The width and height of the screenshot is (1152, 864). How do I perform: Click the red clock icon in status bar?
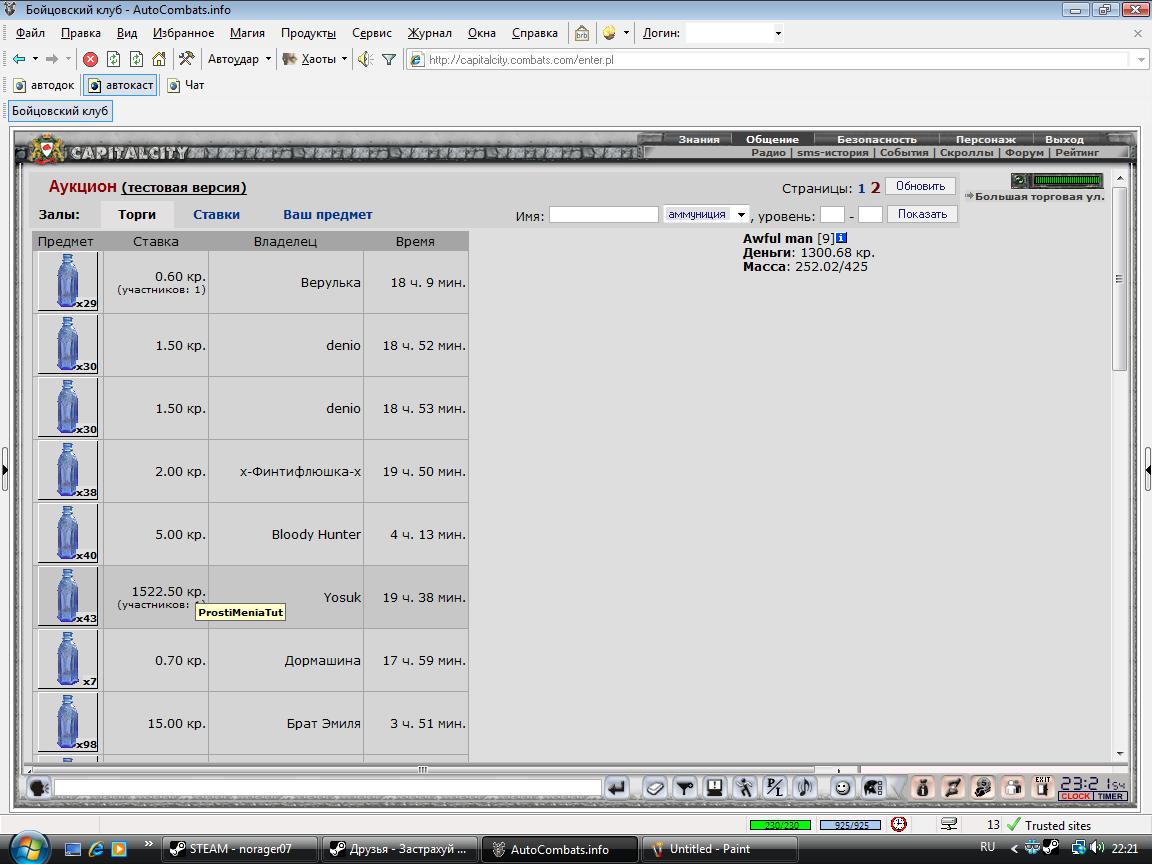click(898, 824)
